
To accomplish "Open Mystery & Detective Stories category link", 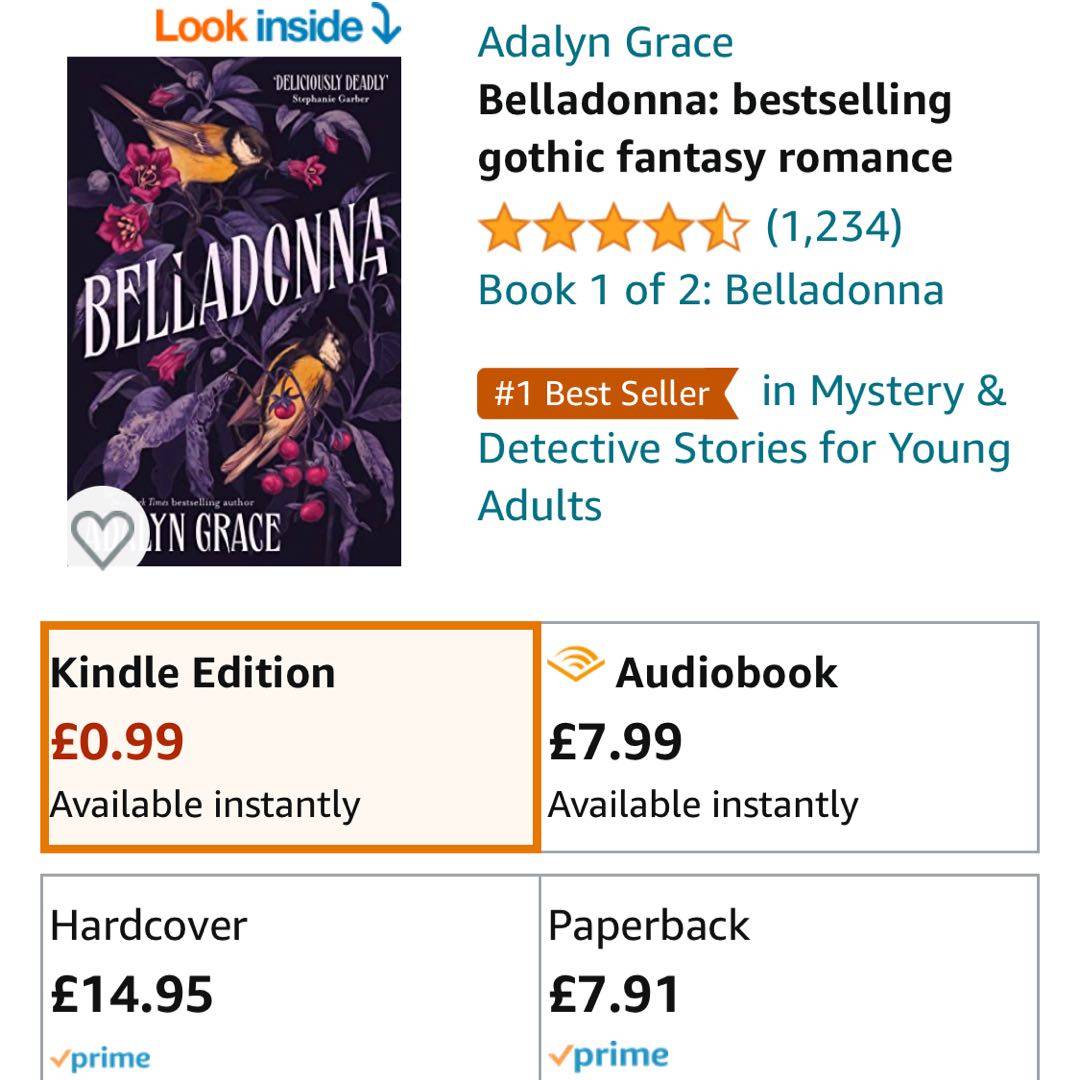I will click(x=744, y=448).
